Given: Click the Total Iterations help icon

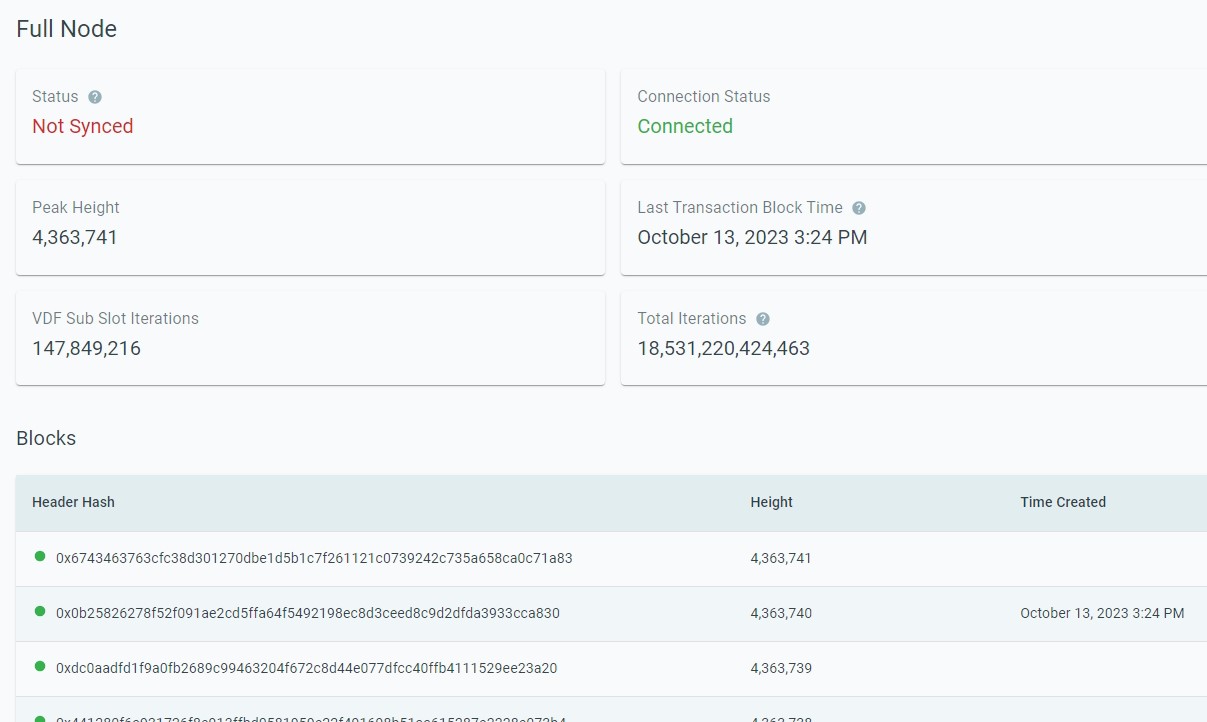Looking at the screenshot, I should pyautogui.click(x=763, y=318).
